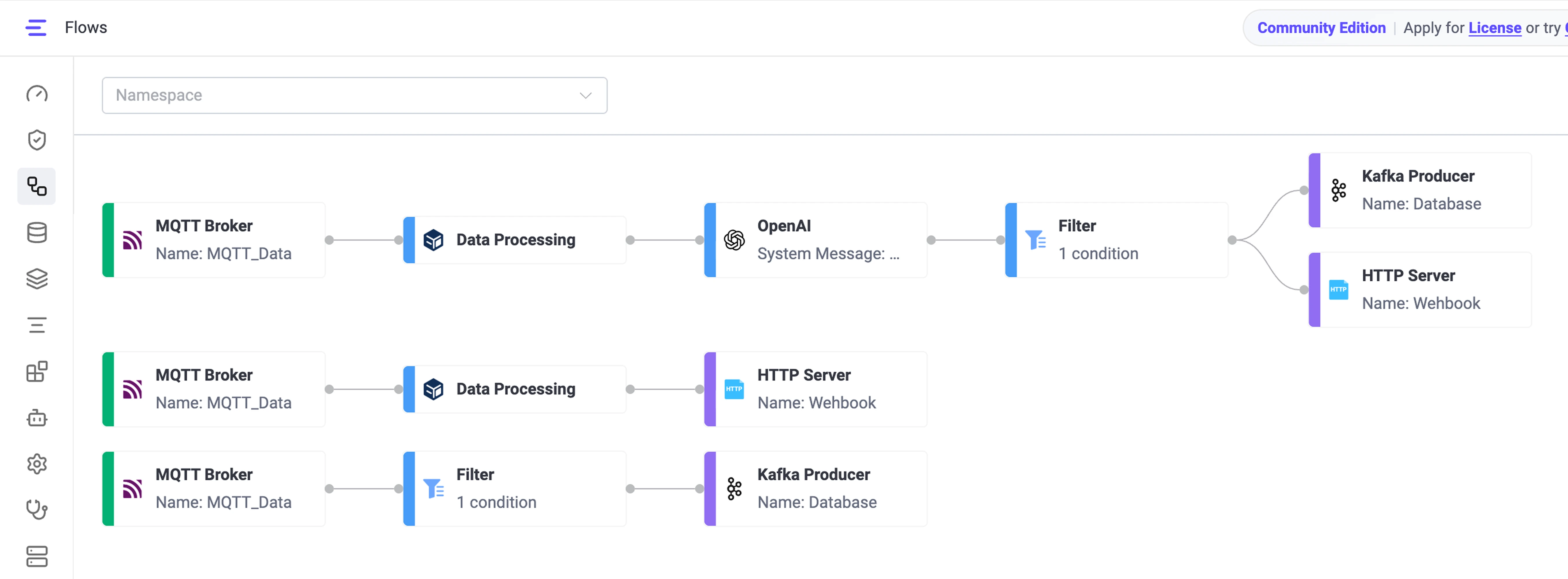
Task: Click the Flows page title
Action: point(86,28)
